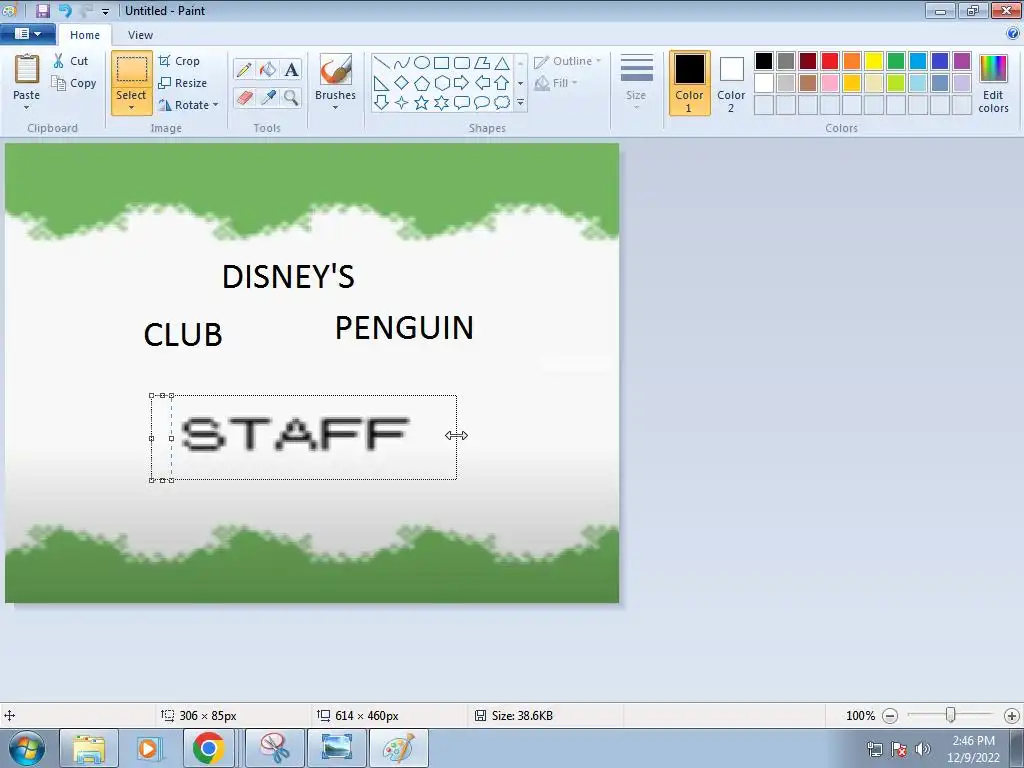Choose the Magnifier tool

(291, 97)
